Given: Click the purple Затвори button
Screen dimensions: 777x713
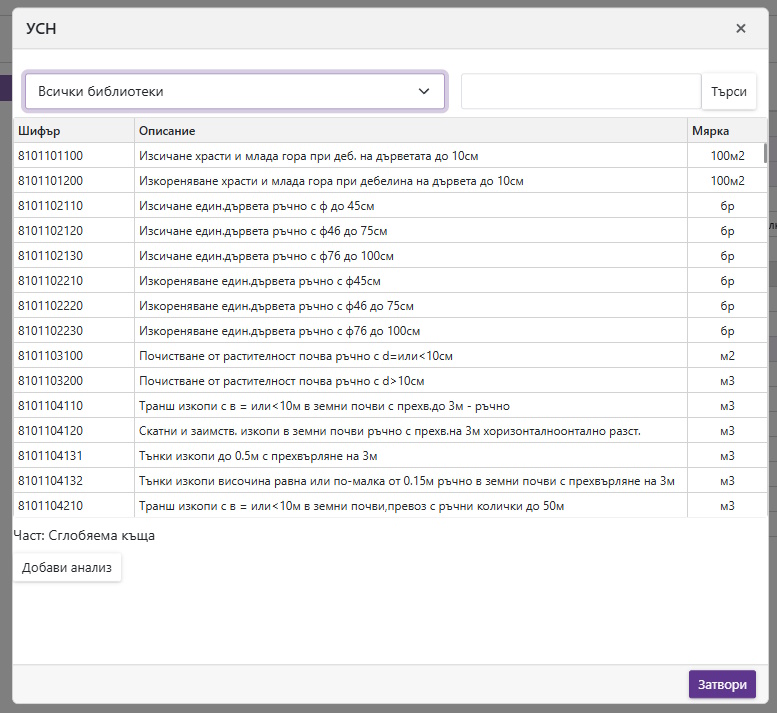Looking at the screenshot, I should click(x=722, y=685).
